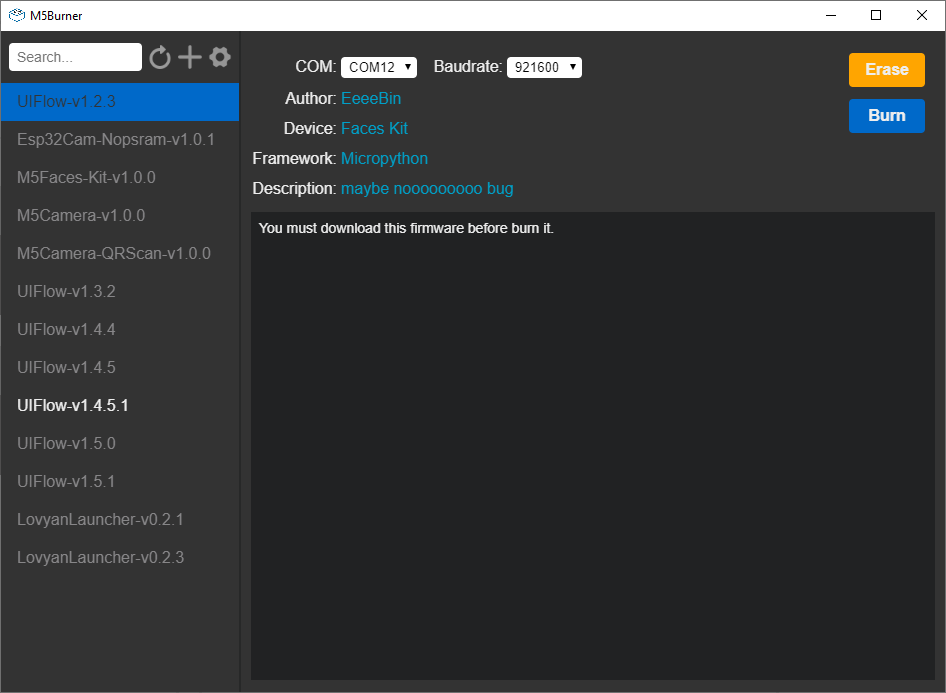Choose UIFlow-v1.4.4 in the sidebar
946x693 pixels.
tap(120, 329)
